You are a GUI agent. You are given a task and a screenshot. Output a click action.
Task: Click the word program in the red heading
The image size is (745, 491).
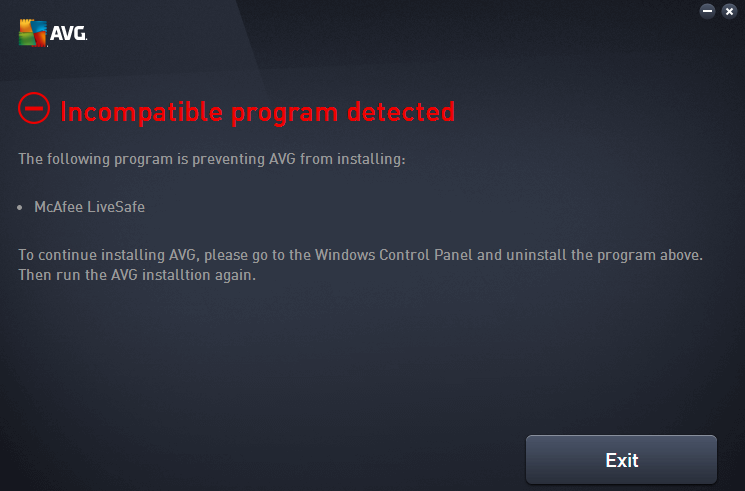(x=285, y=115)
